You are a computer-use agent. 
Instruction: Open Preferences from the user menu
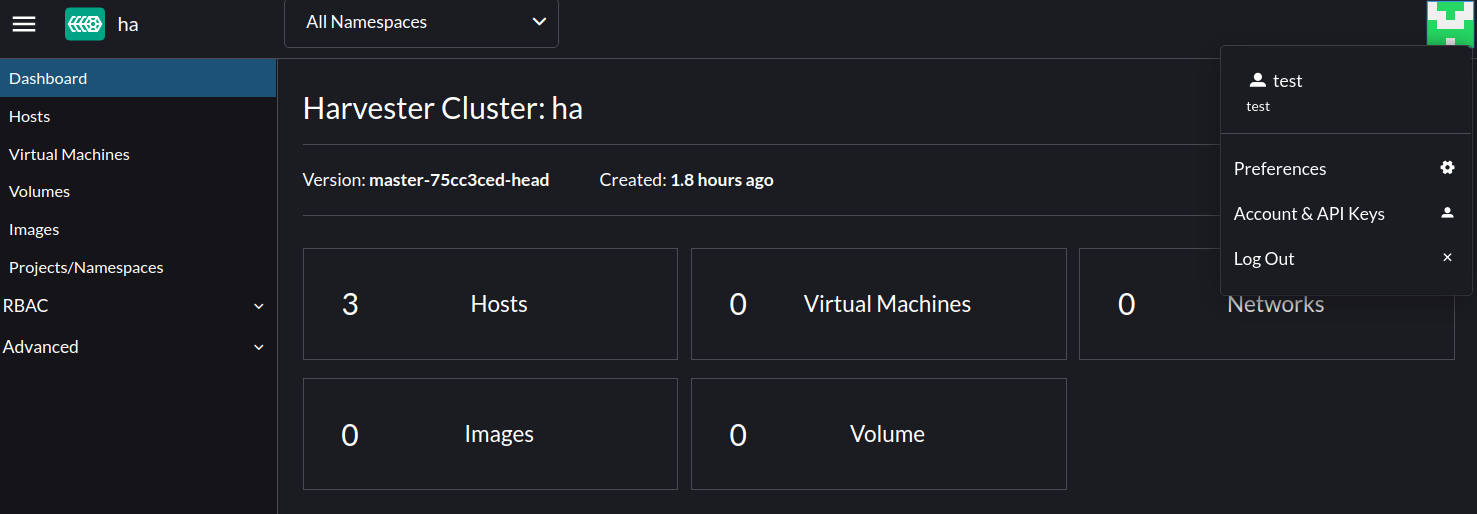[x=1346, y=169]
